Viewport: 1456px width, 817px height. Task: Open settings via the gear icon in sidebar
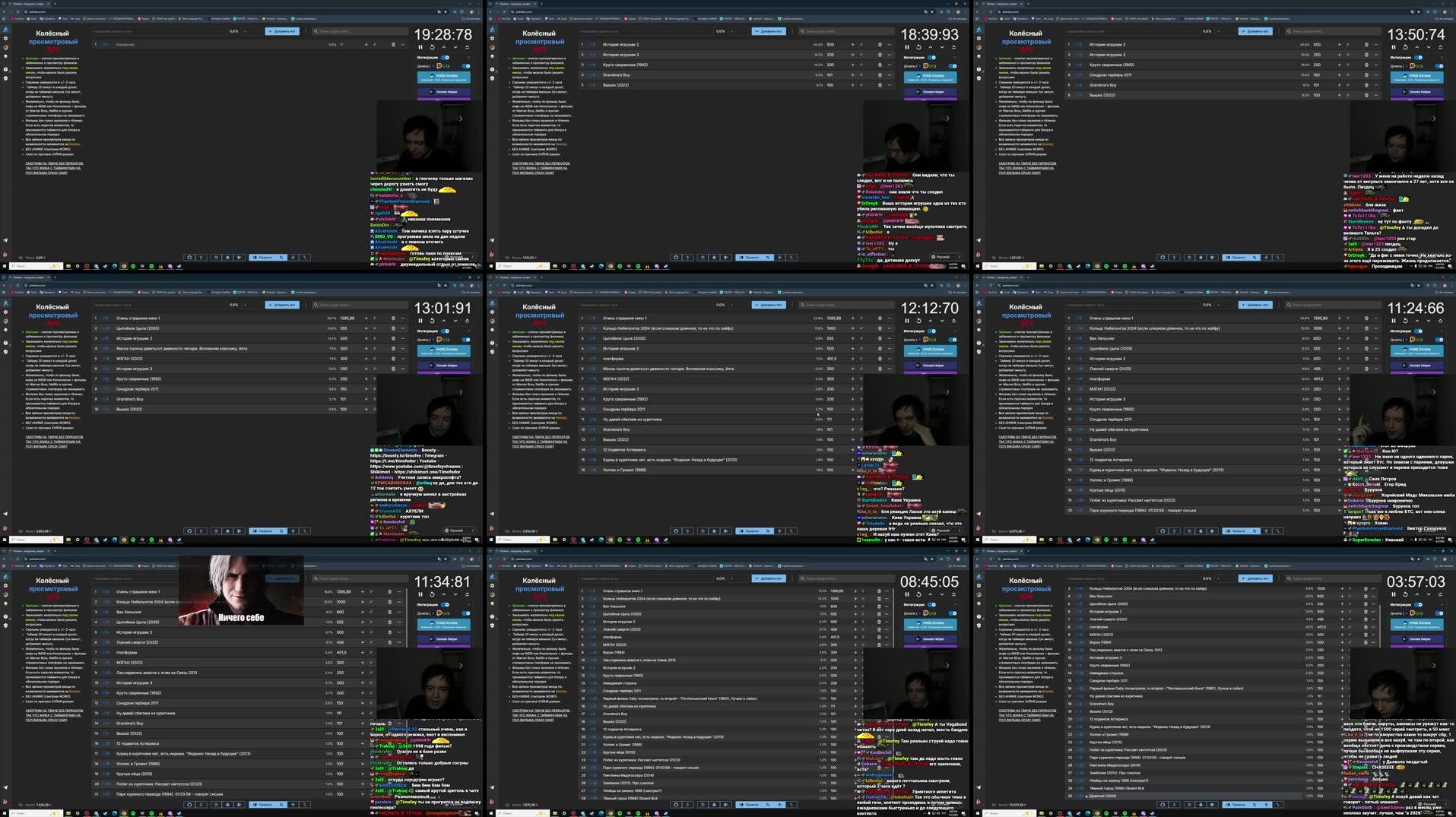point(5,38)
